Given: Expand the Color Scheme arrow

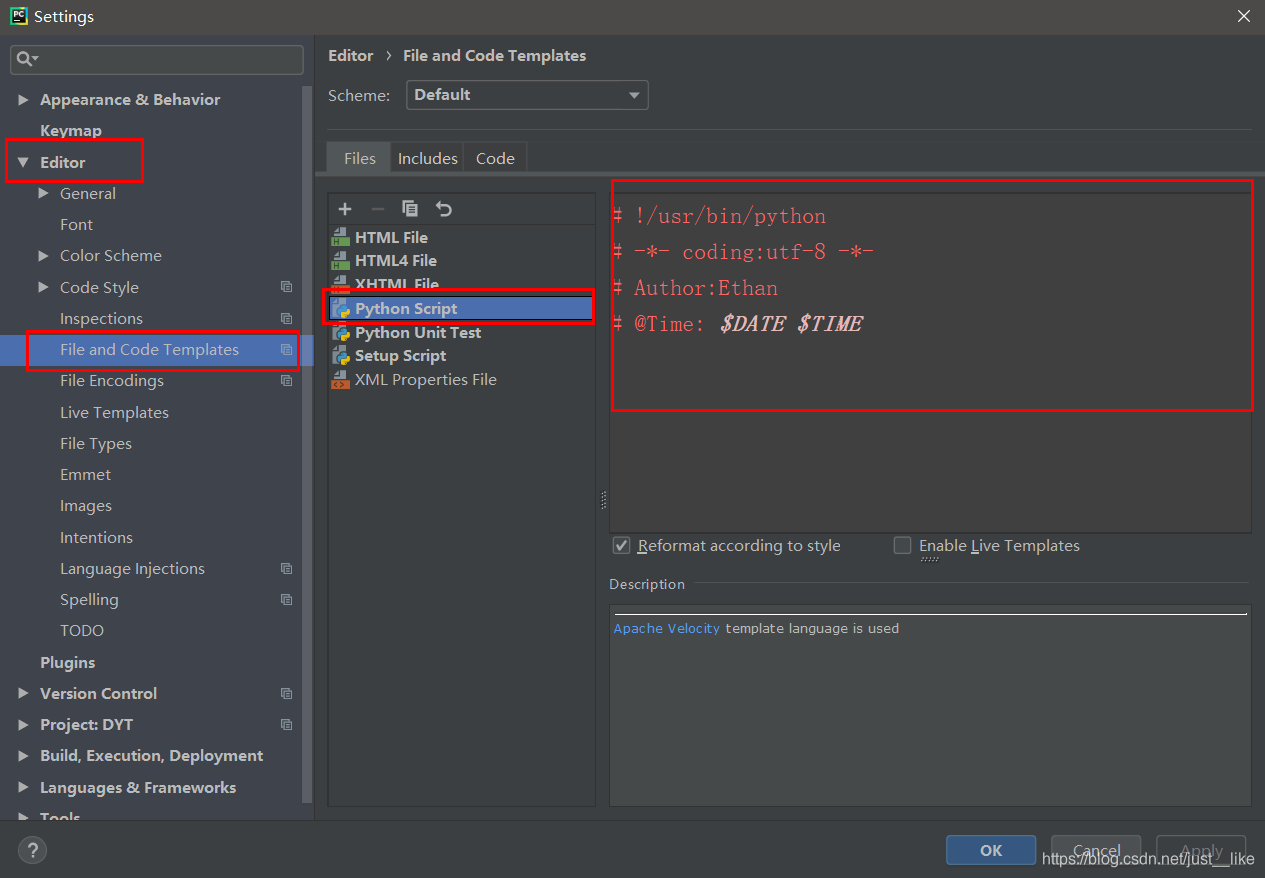Looking at the screenshot, I should (43, 256).
